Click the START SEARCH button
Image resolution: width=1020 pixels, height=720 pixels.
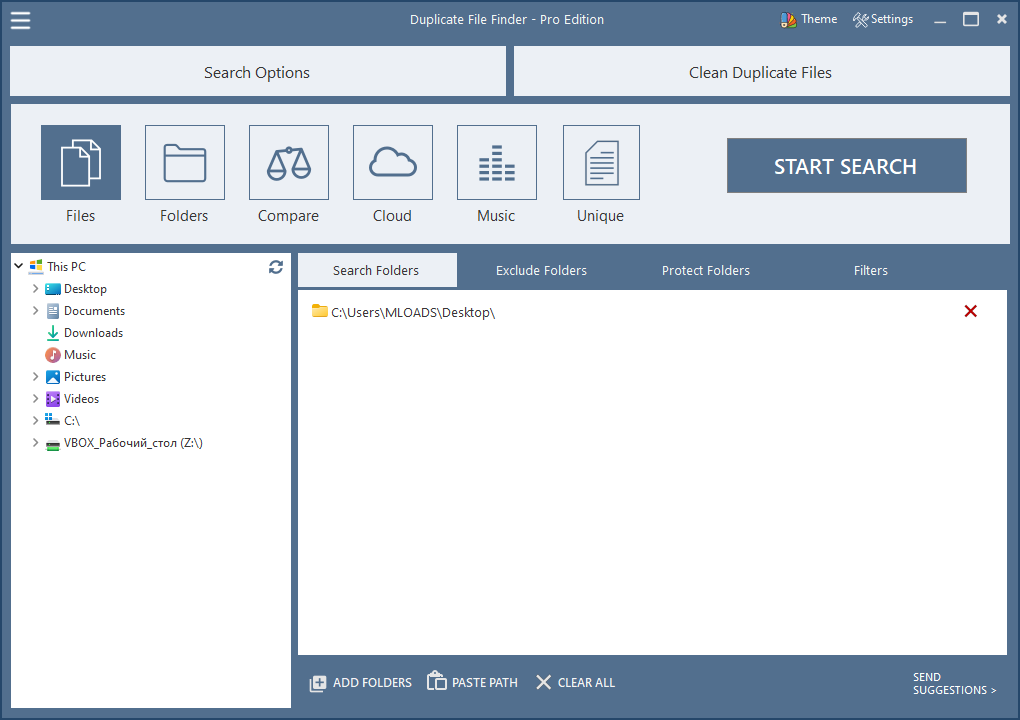[x=846, y=166]
